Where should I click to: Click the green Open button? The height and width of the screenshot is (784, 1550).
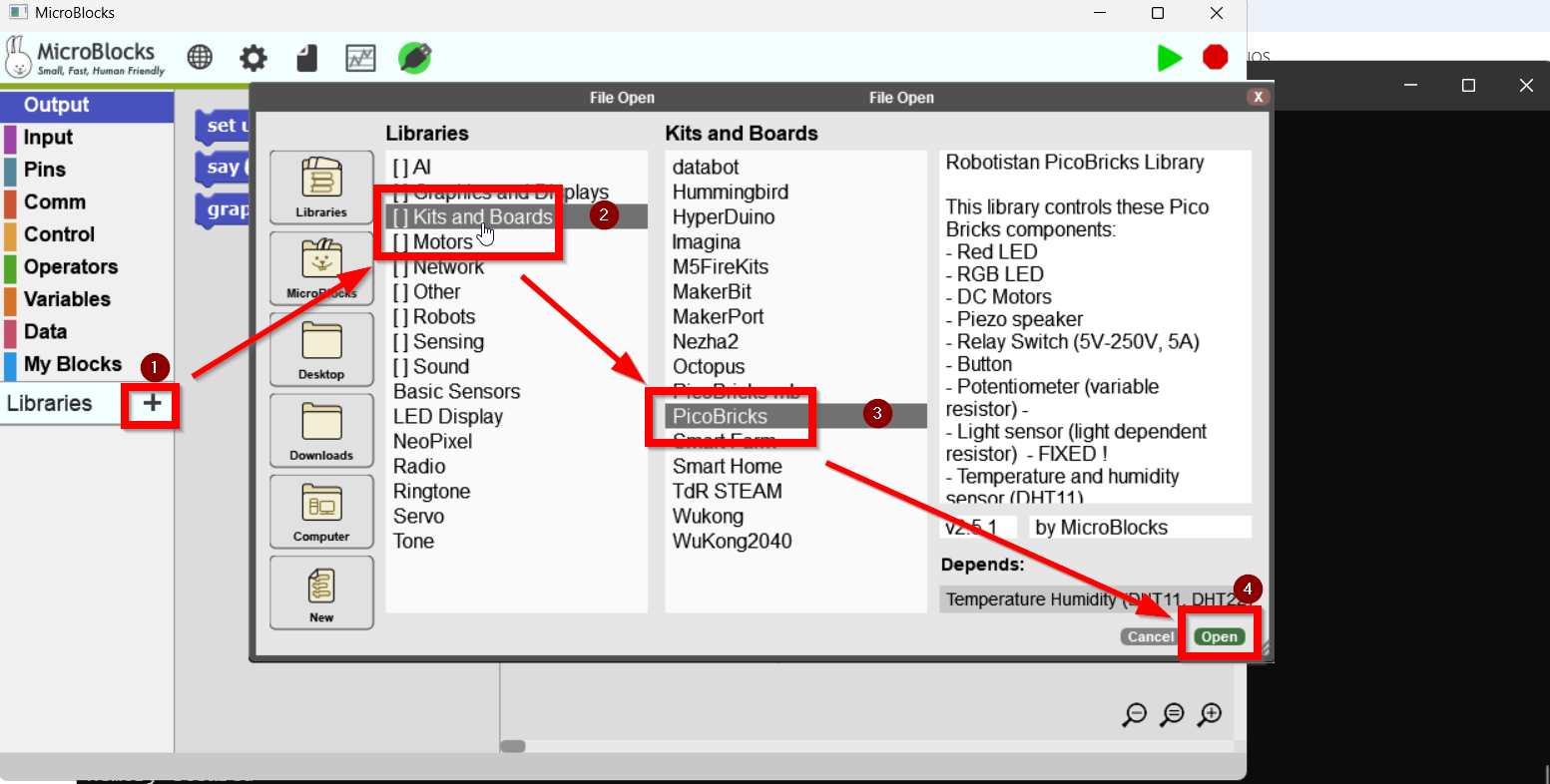(x=1220, y=636)
